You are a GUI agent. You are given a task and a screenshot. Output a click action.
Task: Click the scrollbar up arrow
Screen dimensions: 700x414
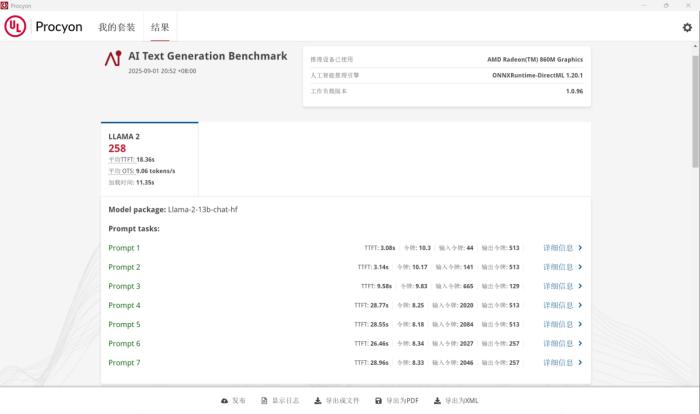click(x=696, y=46)
